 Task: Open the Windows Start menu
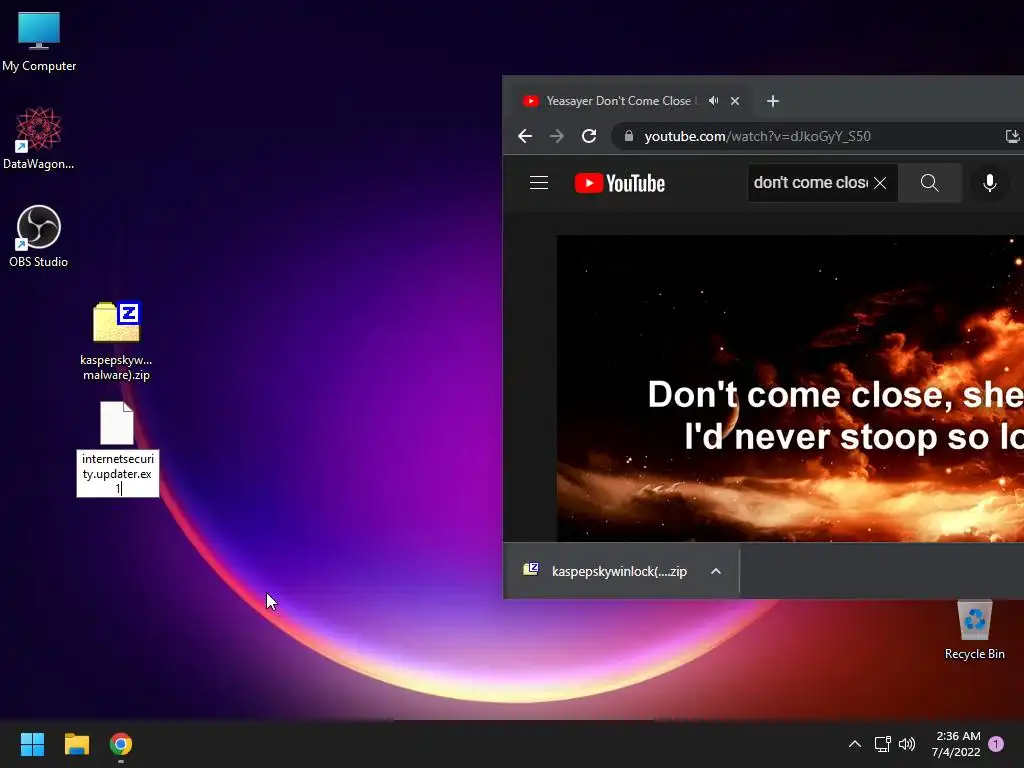coord(32,744)
